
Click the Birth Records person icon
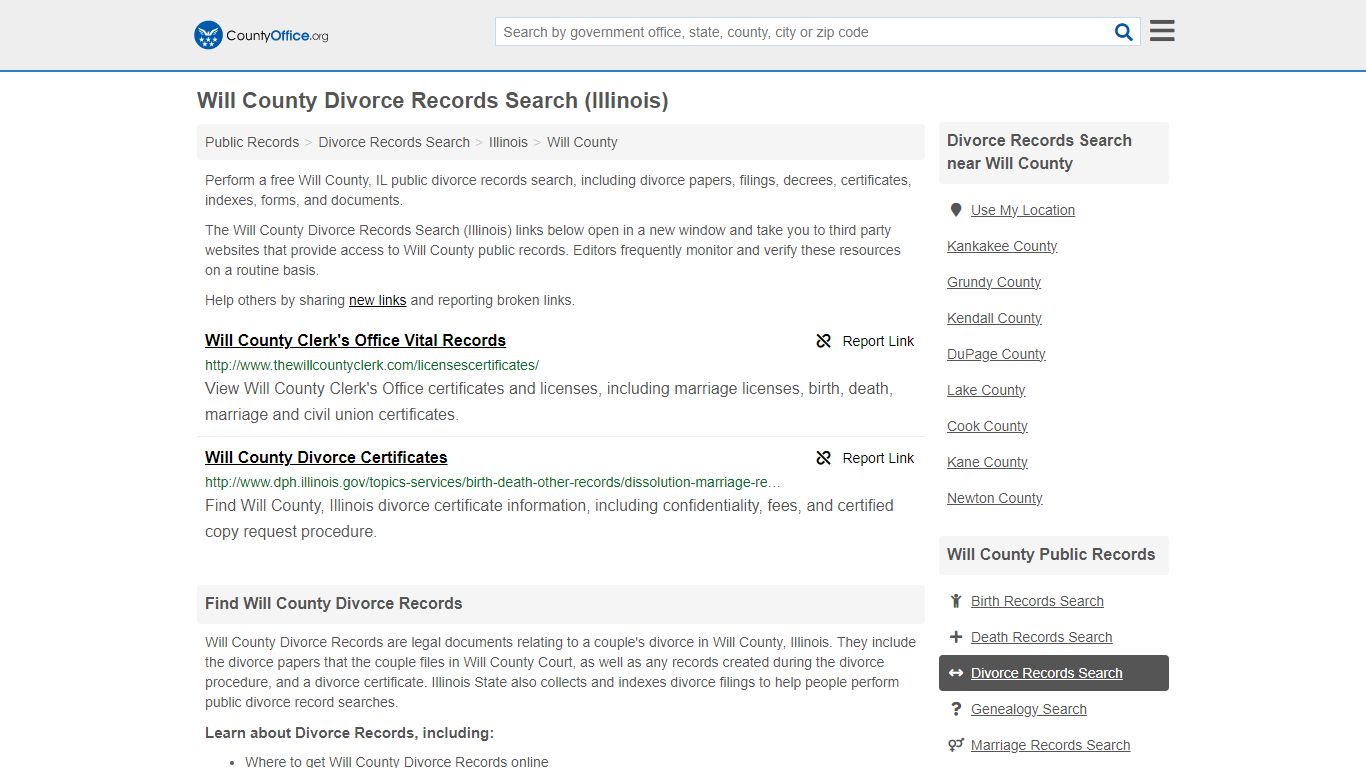tap(956, 601)
